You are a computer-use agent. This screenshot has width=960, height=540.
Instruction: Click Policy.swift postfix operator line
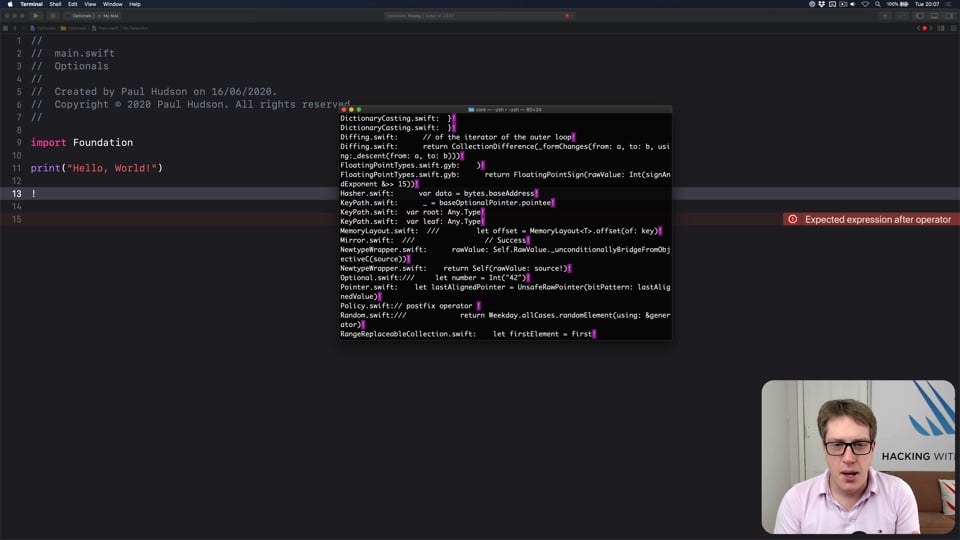(x=410, y=306)
